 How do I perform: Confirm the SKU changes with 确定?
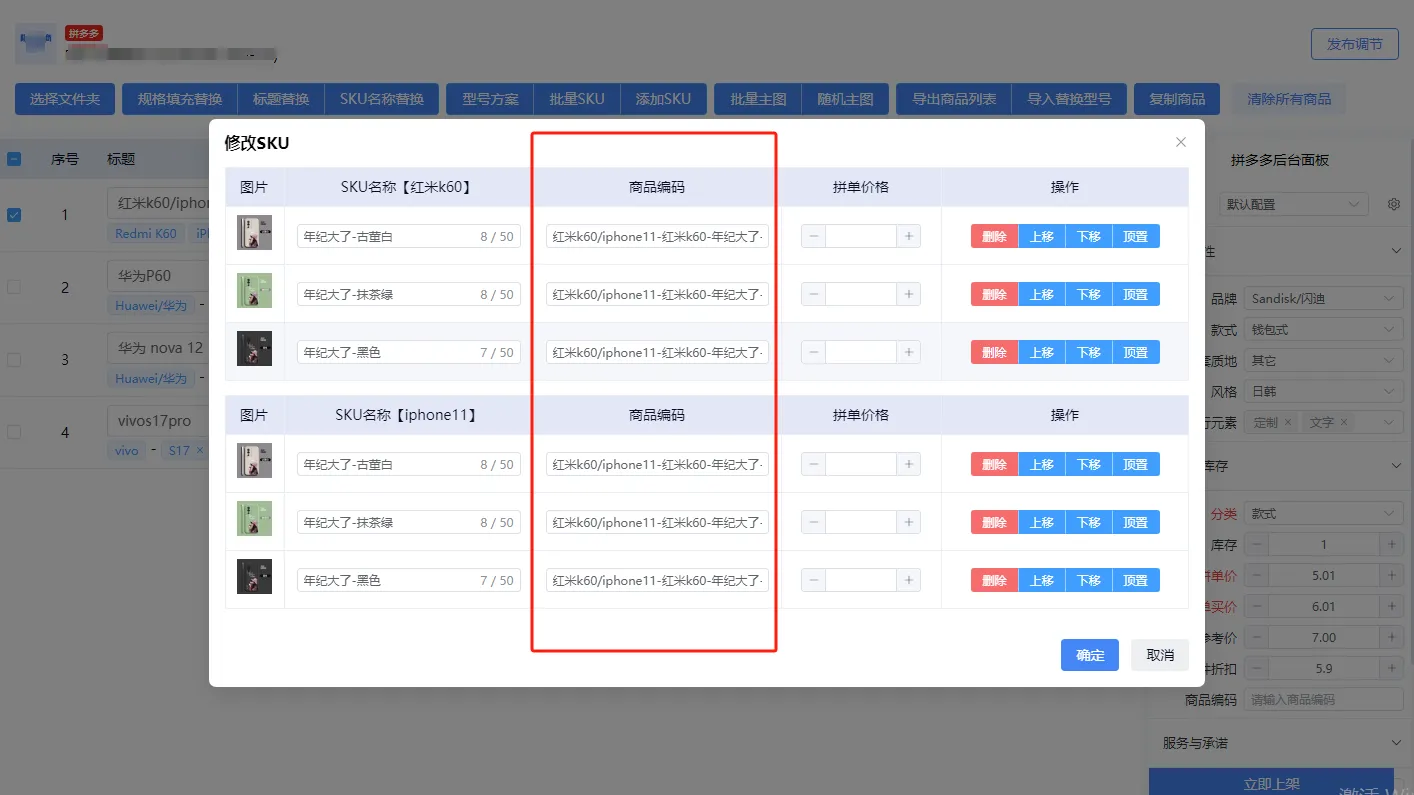(1090, 655)
